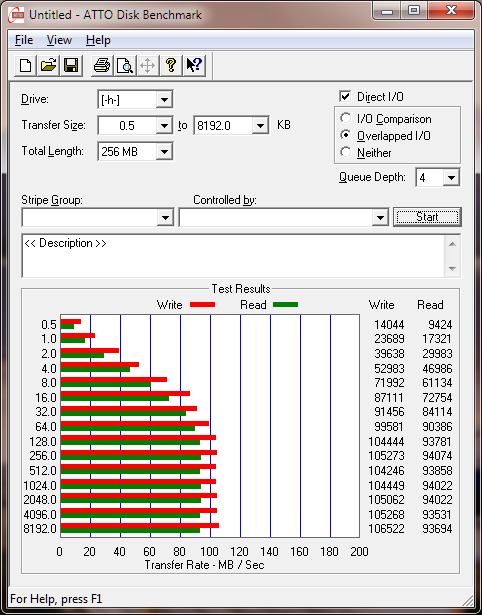Toggle the Direct I/O checkbox
This screenshot has height=615, width=482.
345,96
